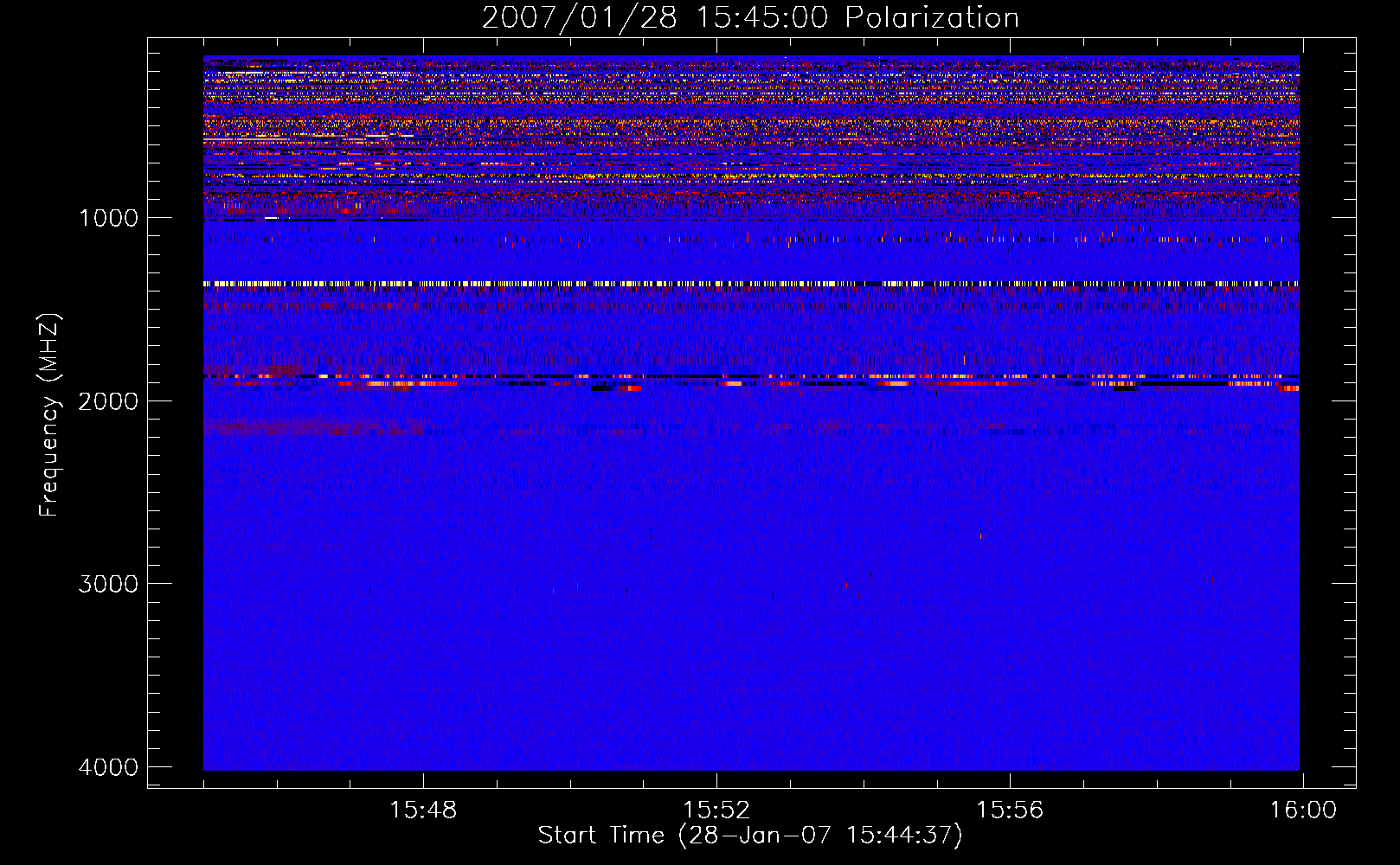Click the 15:52 time tick label

(x=716, y=811)
